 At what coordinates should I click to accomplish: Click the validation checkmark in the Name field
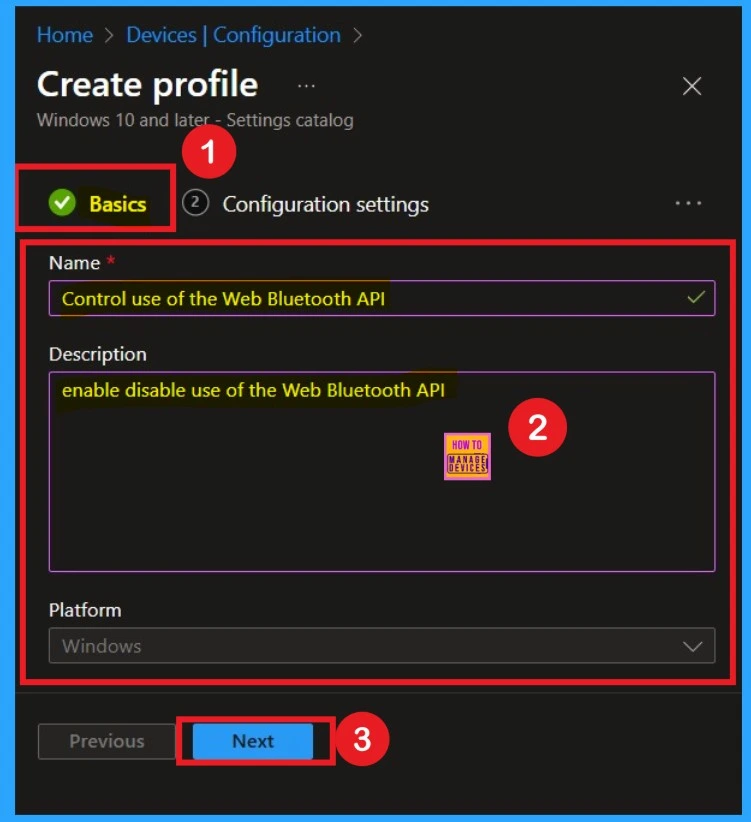[696, 298]
